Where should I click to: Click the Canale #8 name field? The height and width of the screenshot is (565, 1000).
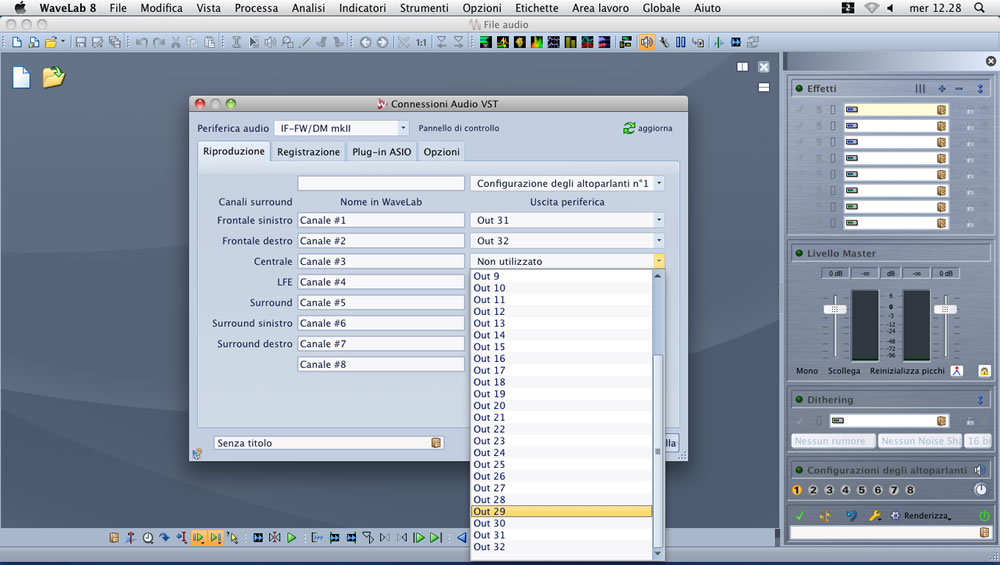(381, 364)
